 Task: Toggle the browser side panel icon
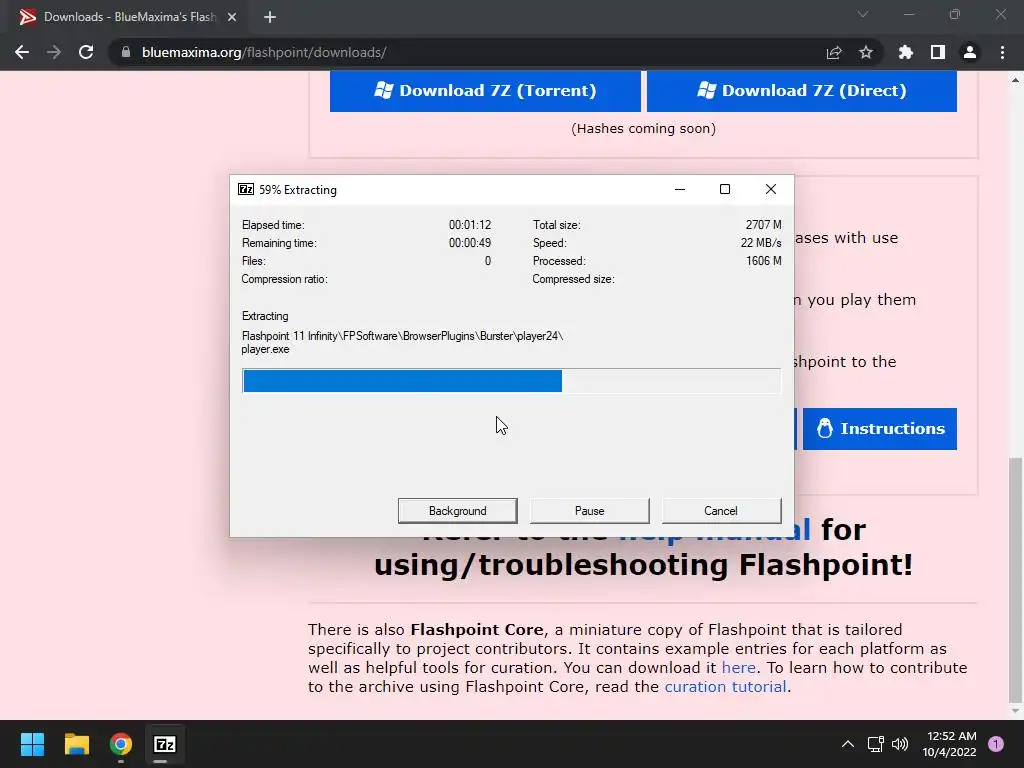937,52
